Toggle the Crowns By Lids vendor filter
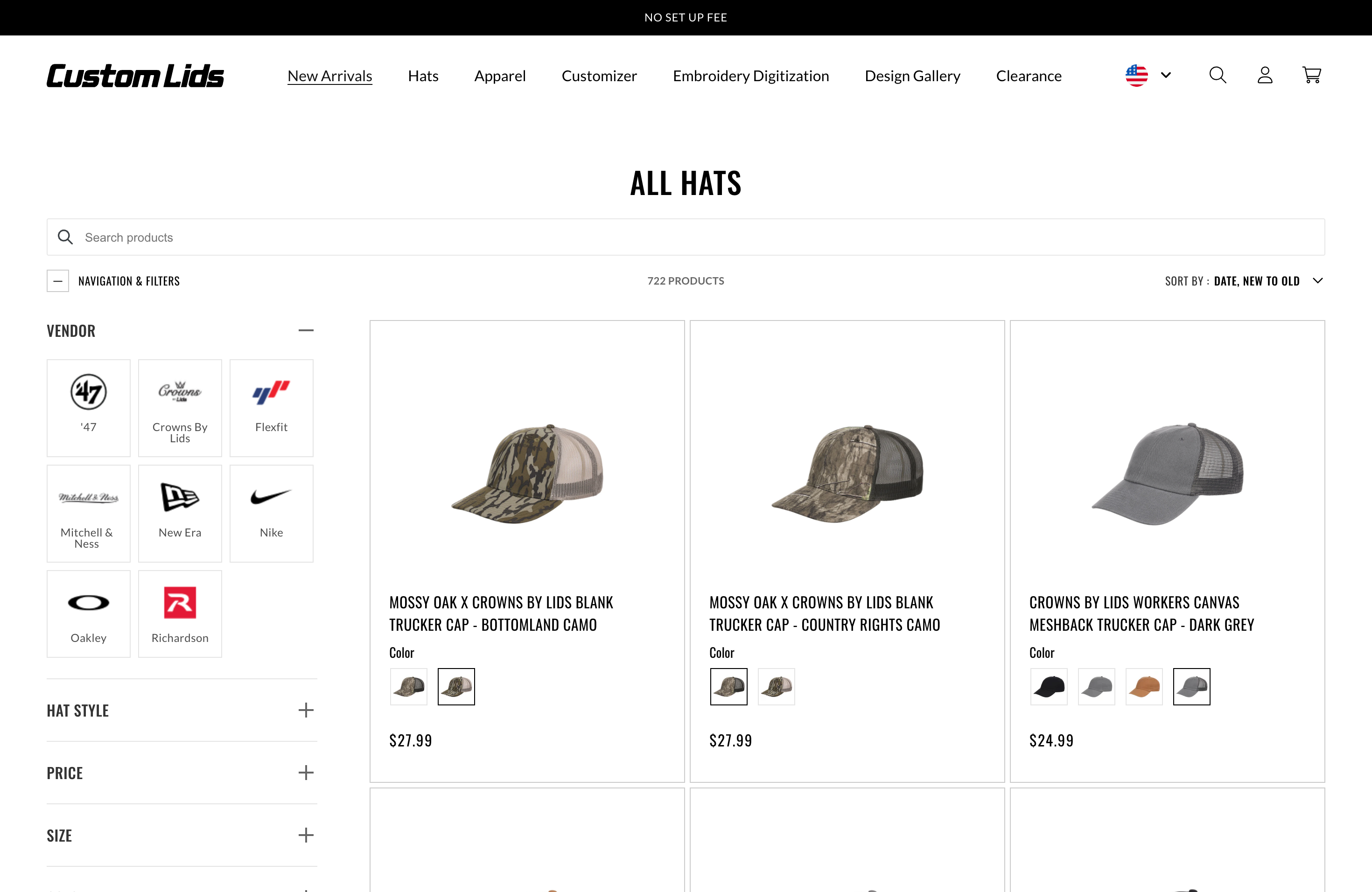The height and width of the screenshot is (892, 1372). click(x=179, y=392)
